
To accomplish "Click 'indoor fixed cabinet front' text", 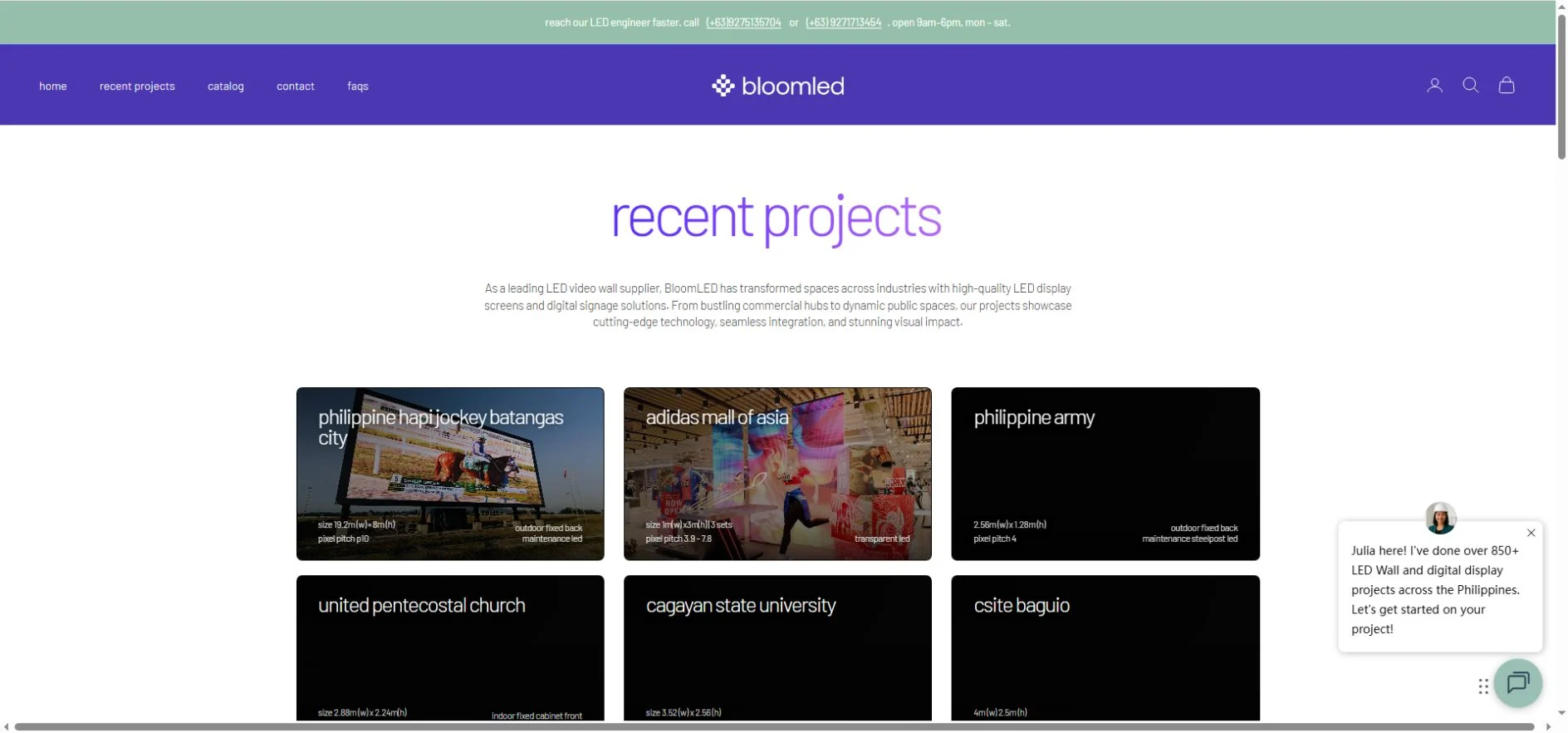I will pos(537,716).
